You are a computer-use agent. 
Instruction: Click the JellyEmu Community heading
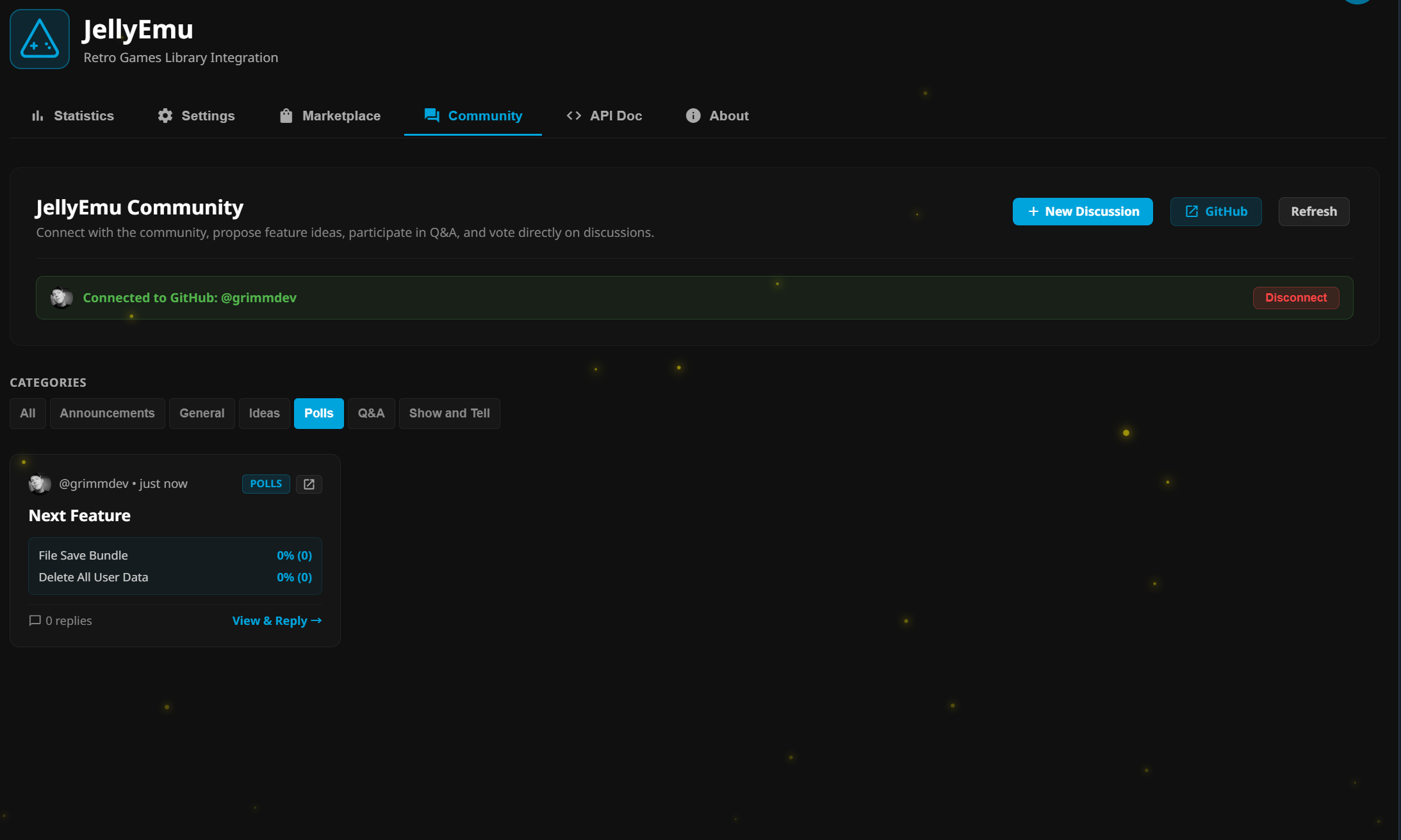pyautogui.click(x=140, y=207)
